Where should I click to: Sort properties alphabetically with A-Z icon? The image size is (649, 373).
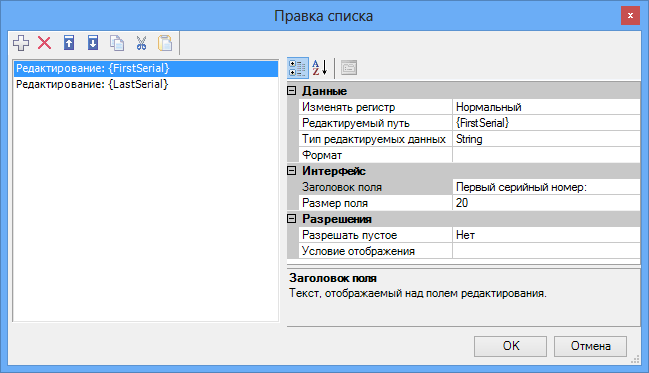(x=320, y=68)
